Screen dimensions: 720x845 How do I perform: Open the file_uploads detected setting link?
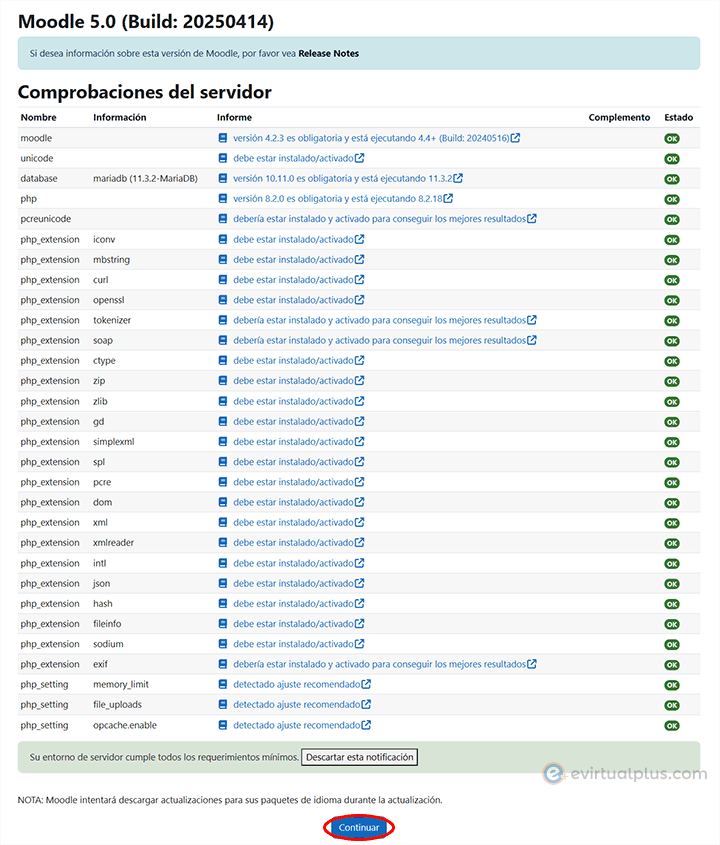tap(296, 705)
